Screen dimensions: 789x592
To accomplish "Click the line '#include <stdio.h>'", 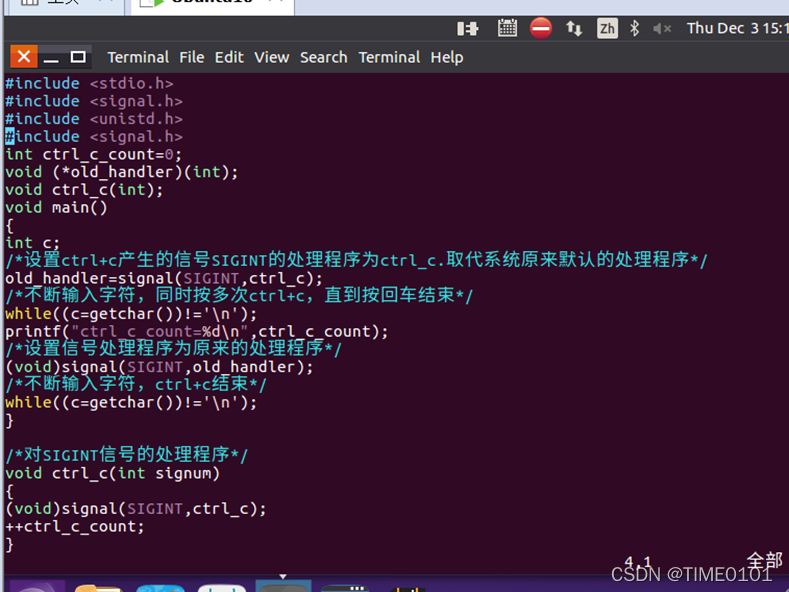I will [89, 83].
